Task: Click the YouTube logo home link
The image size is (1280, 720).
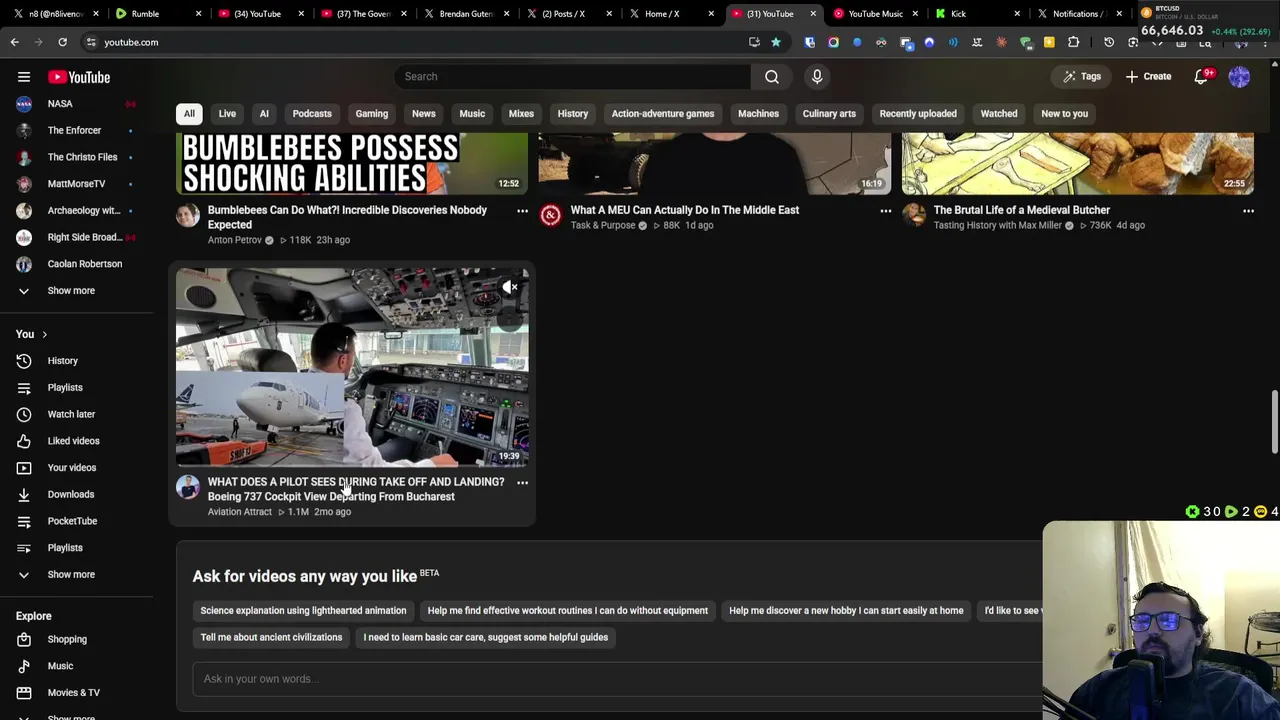Action: (79, 77)
